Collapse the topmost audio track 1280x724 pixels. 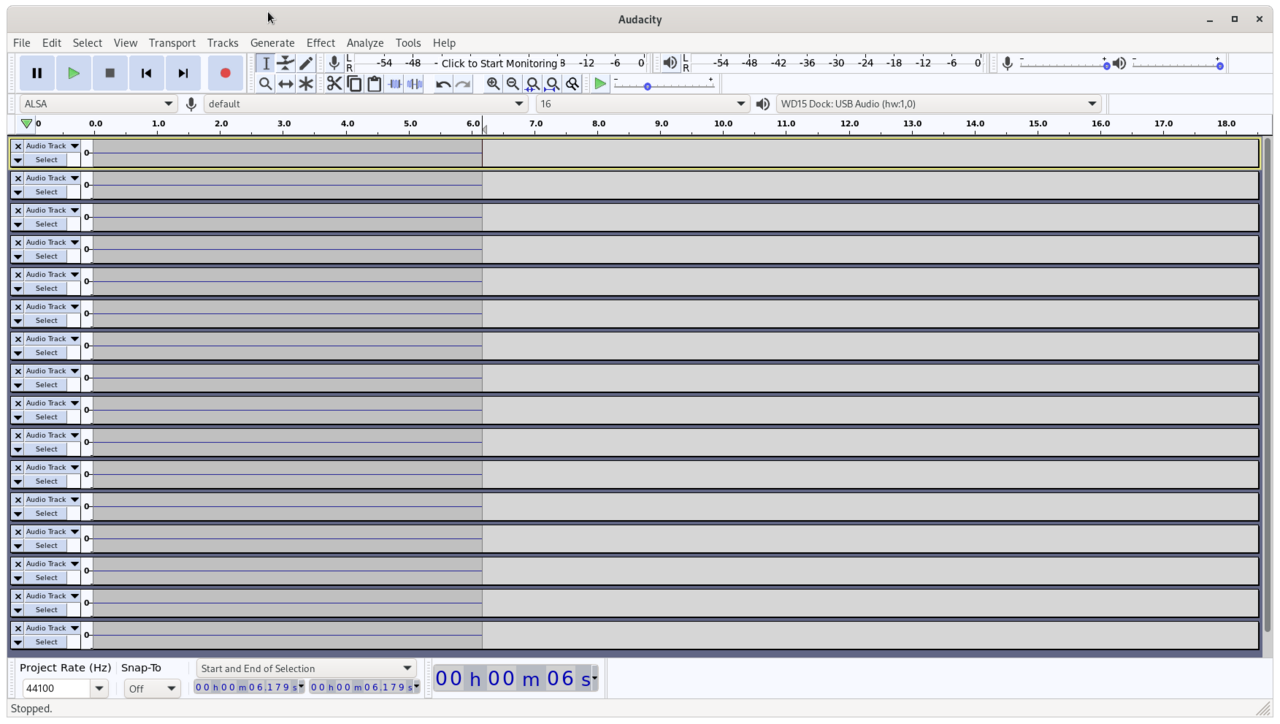click(x=17, y=160)
